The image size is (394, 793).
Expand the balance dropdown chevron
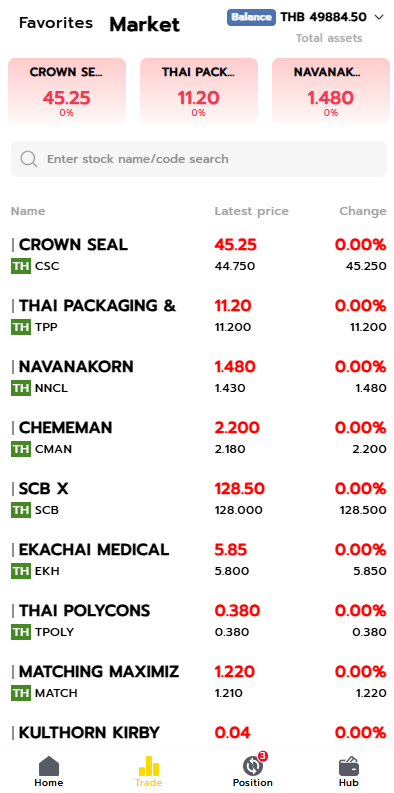[x=379, y=17]
